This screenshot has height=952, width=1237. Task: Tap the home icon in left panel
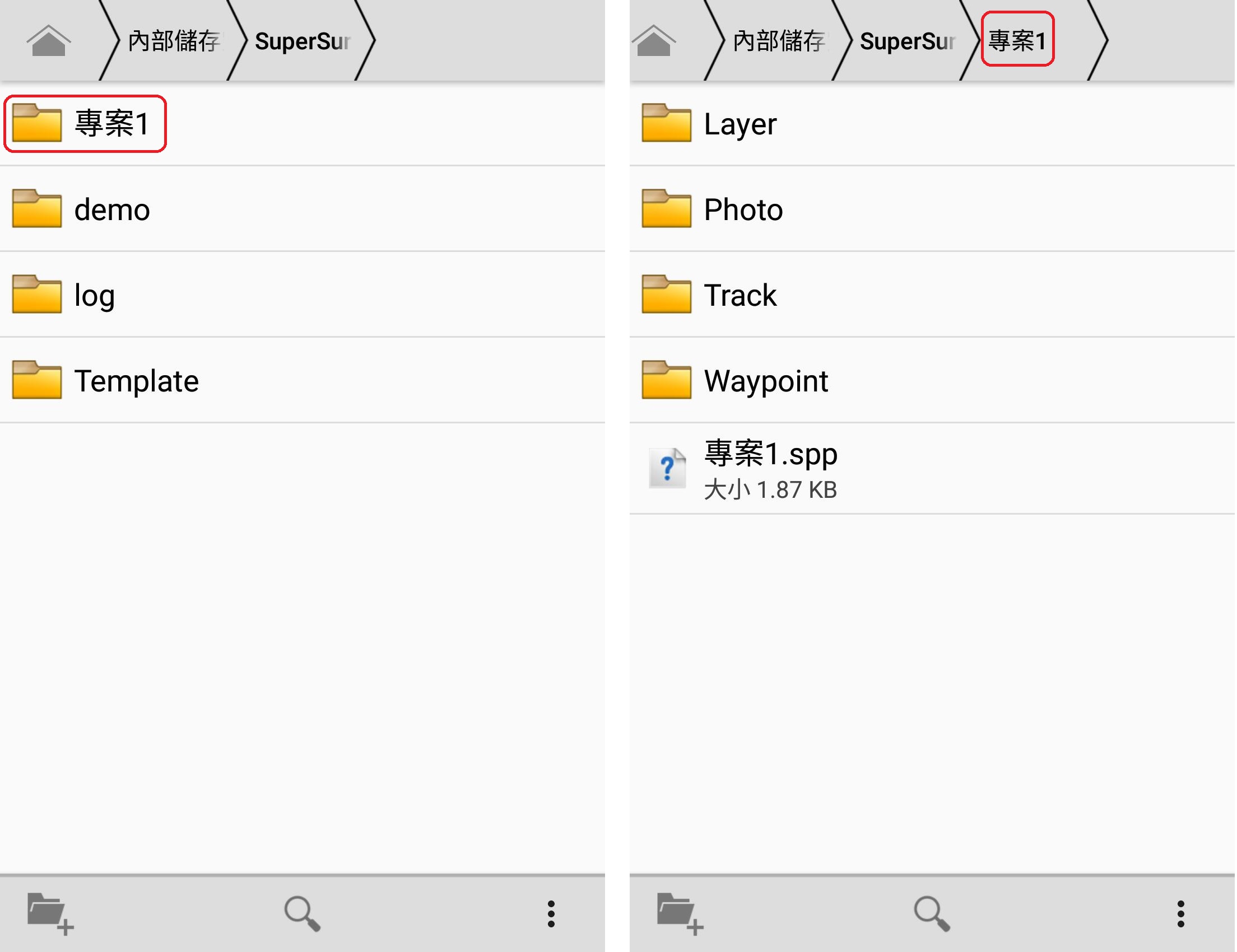[x=49, y=41]
